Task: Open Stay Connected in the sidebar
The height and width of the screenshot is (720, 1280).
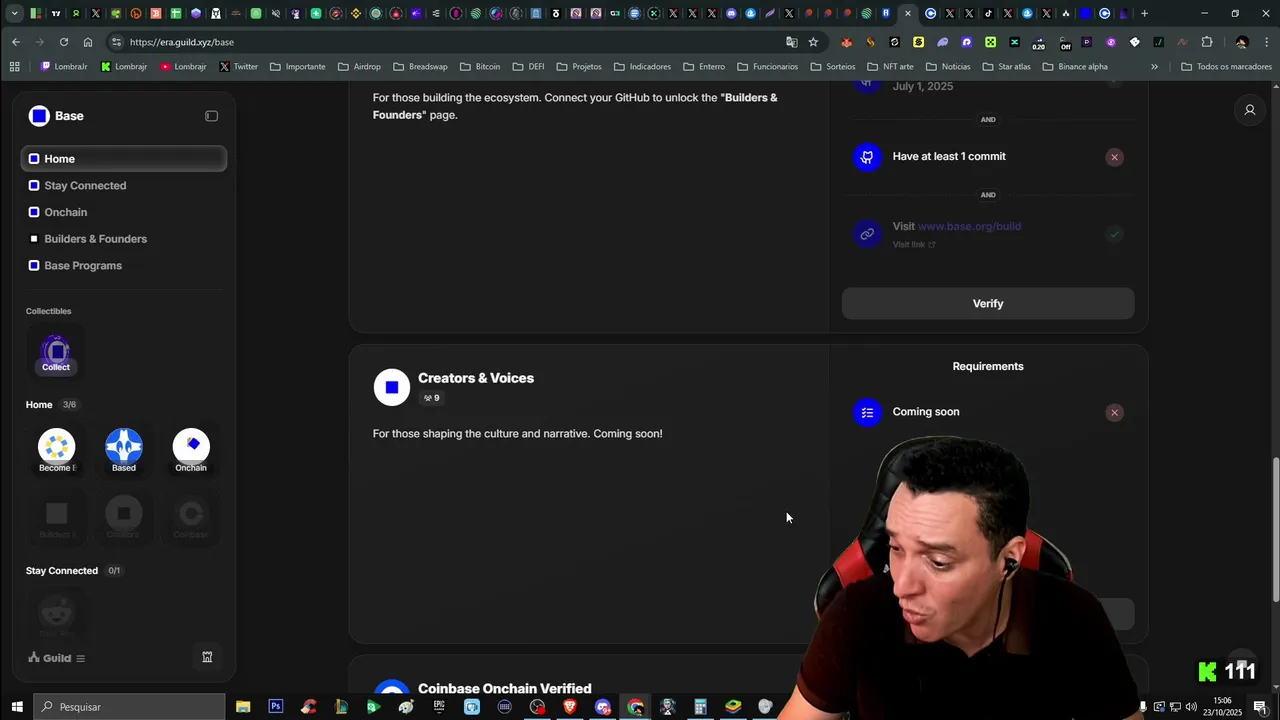Action: pos(85,185)
